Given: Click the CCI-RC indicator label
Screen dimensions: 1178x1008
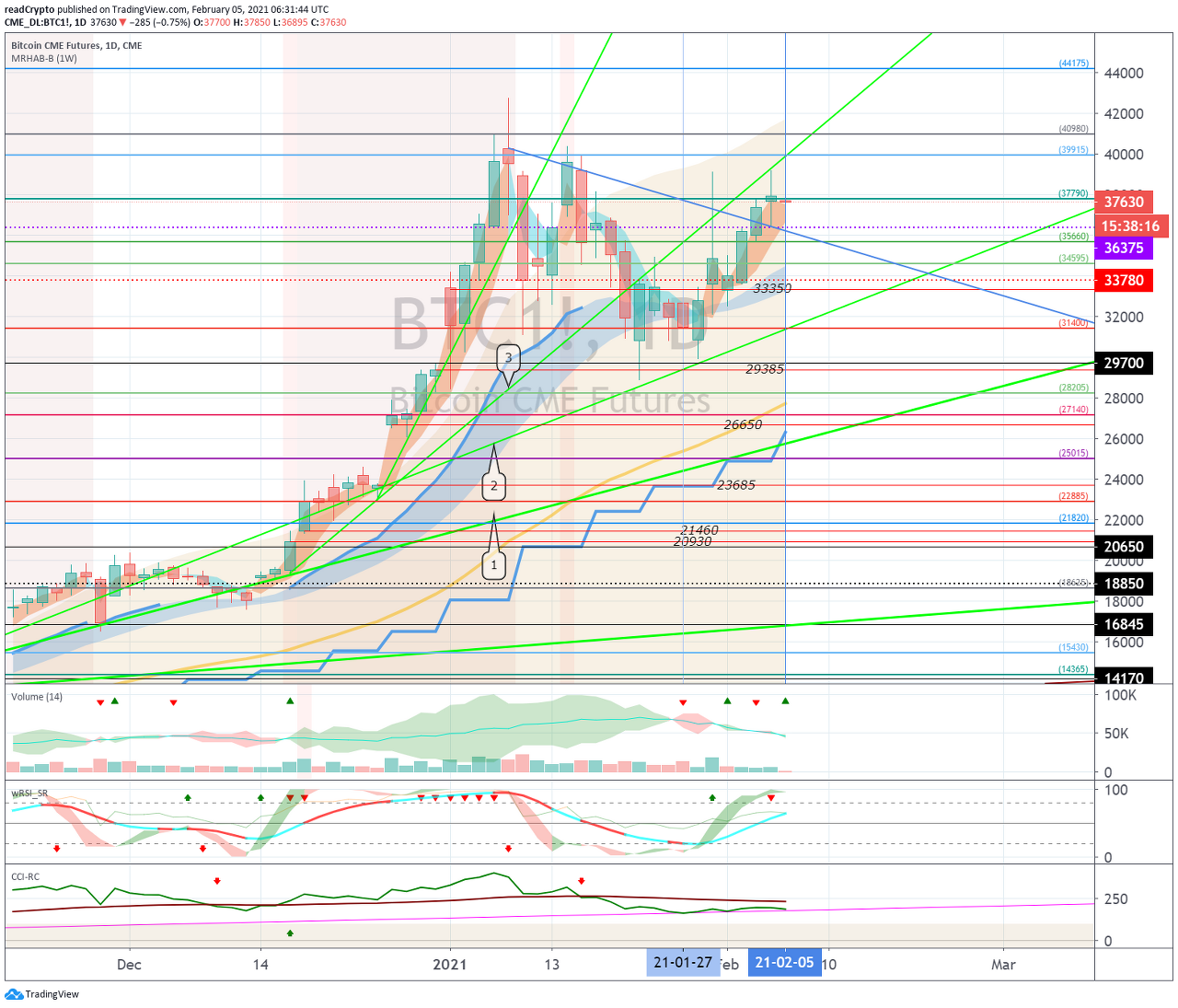Looking at the screenshot, I should click(x=25, y=877).
